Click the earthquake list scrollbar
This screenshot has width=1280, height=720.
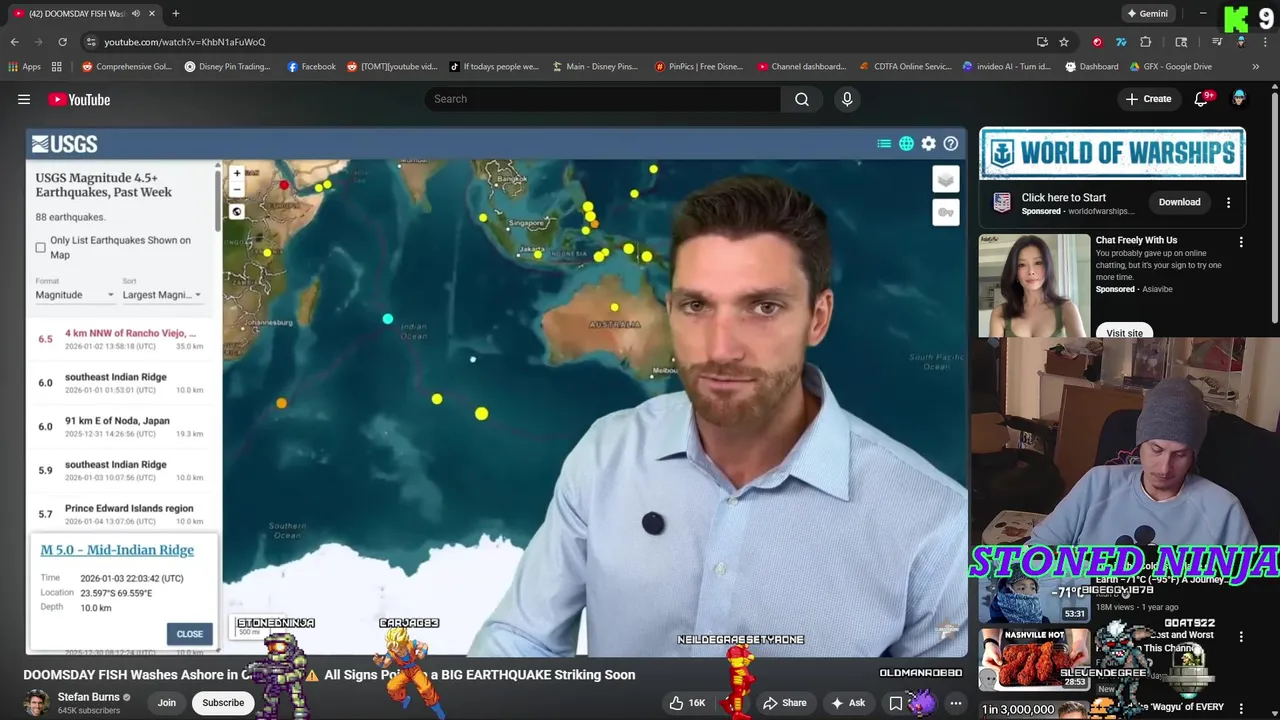click(217, 200)
